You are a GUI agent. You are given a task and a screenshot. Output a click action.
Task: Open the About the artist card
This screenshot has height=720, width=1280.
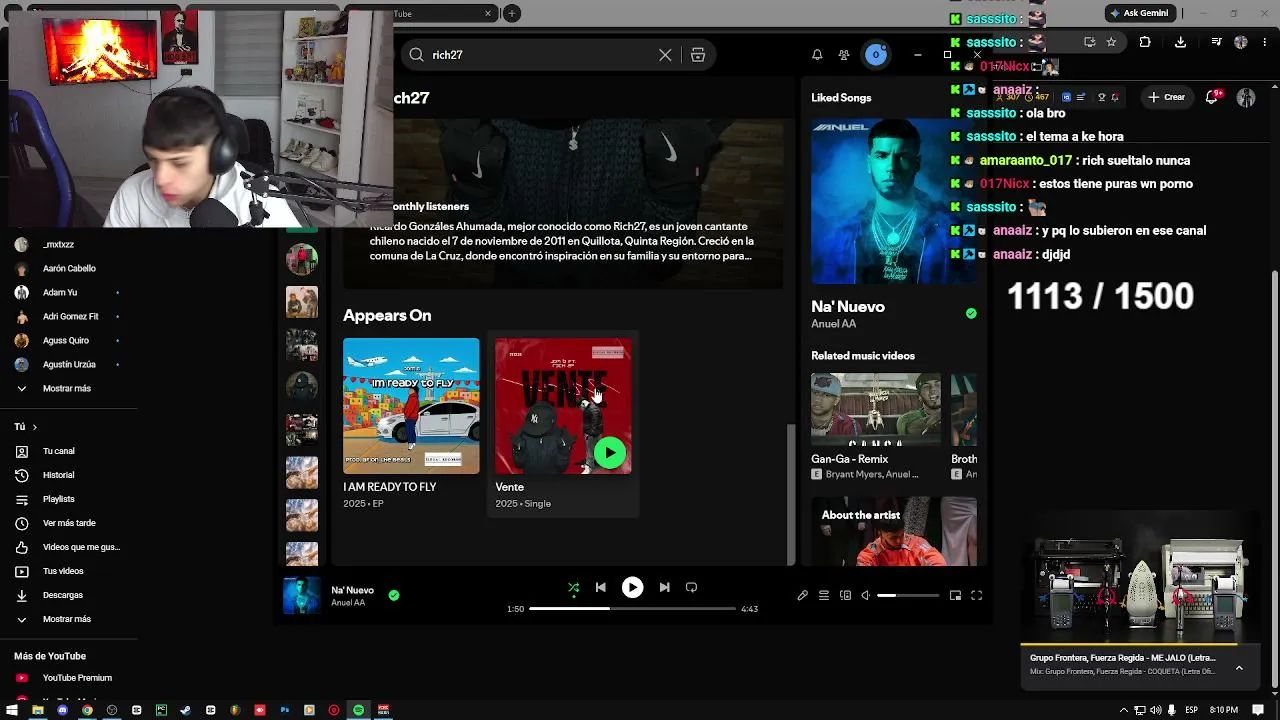[894, 531]
